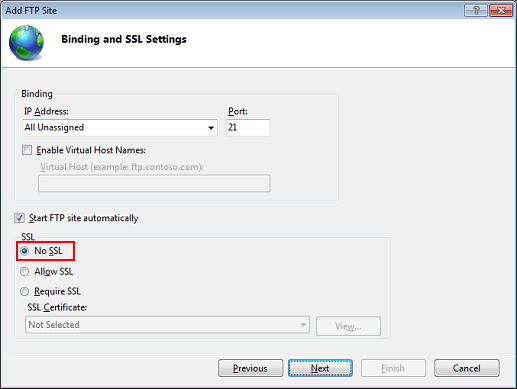Click the View certificate button
The width and height of the screenshot is (517, 389).
click(x=348, y=326)
